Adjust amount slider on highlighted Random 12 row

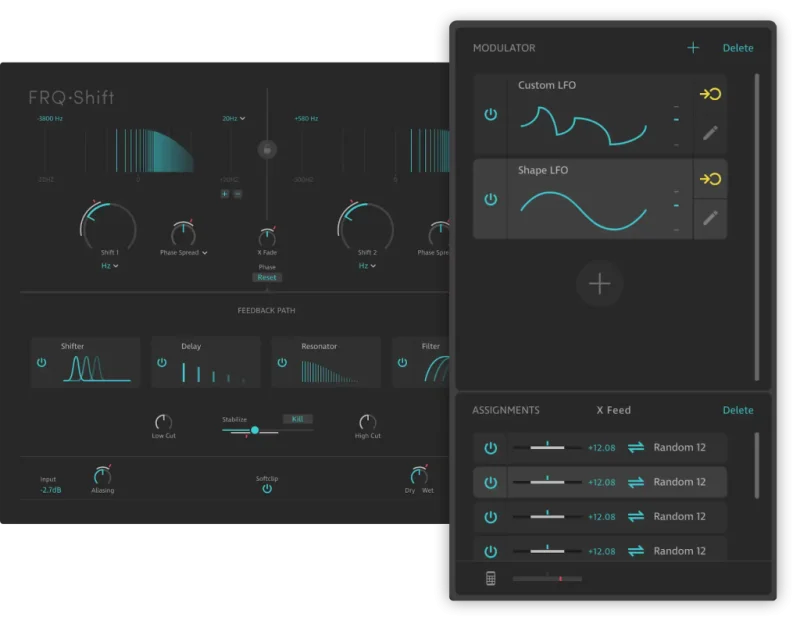click(x=547, y=482)
